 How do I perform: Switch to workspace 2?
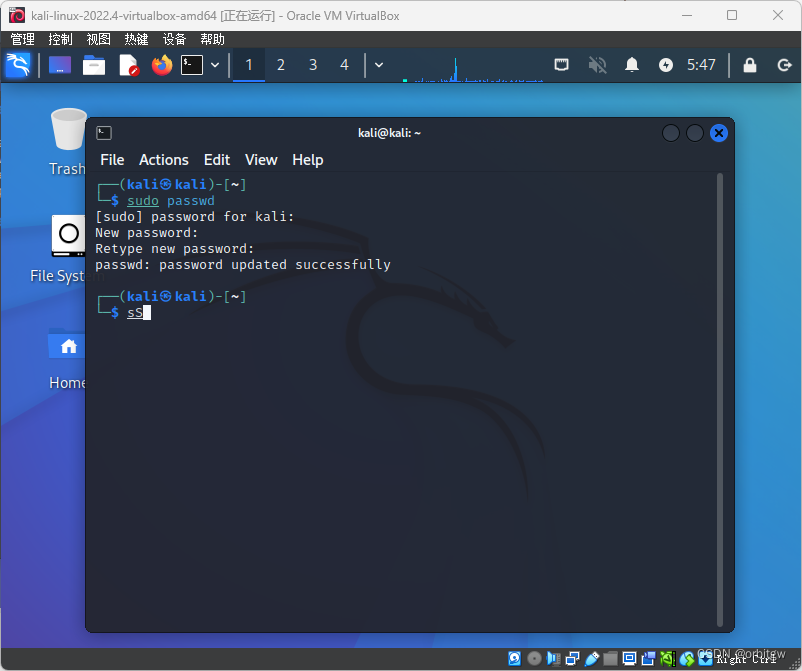coord(281,65)
